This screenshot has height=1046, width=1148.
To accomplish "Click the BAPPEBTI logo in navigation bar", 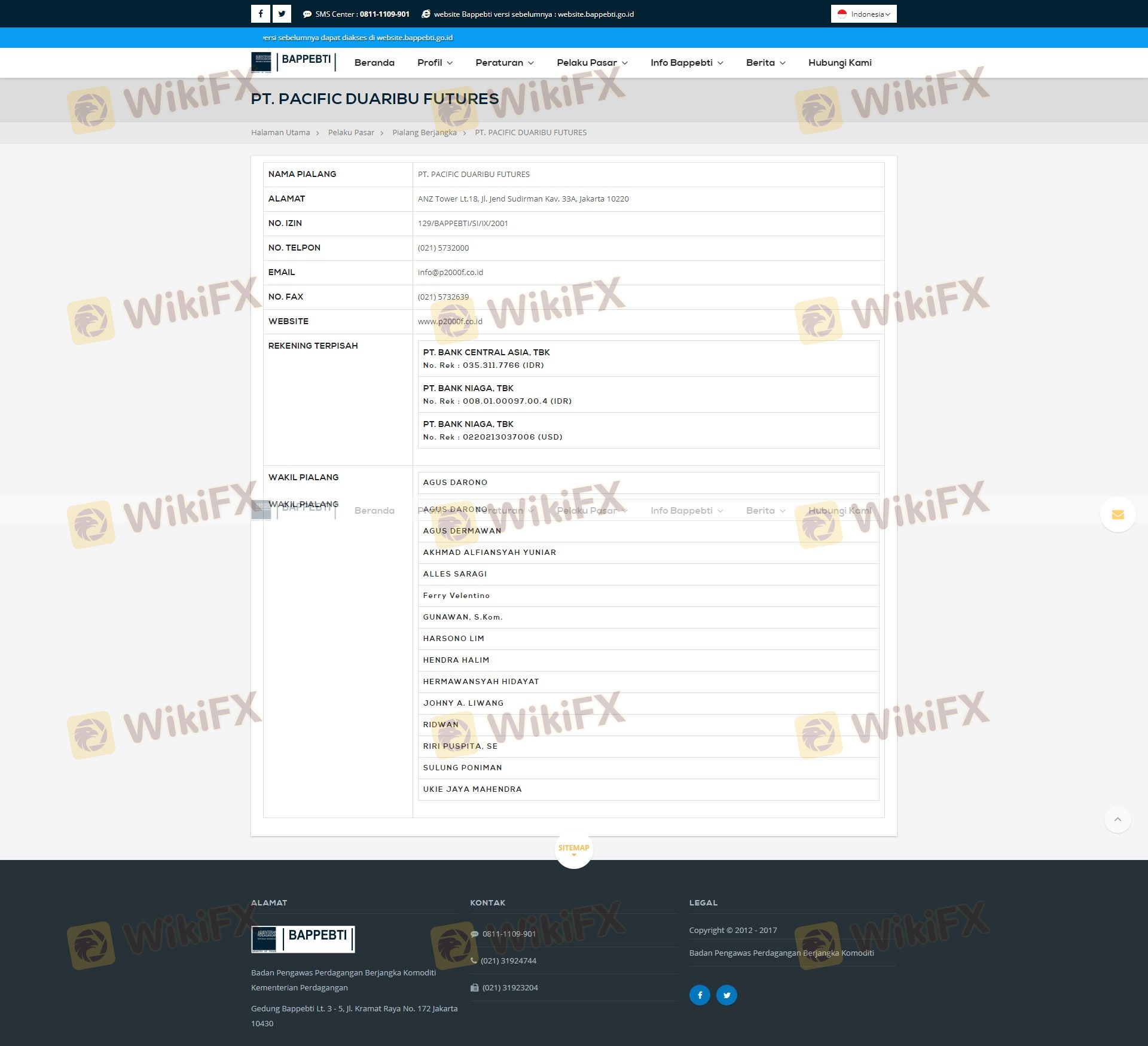I will point(293,62).
